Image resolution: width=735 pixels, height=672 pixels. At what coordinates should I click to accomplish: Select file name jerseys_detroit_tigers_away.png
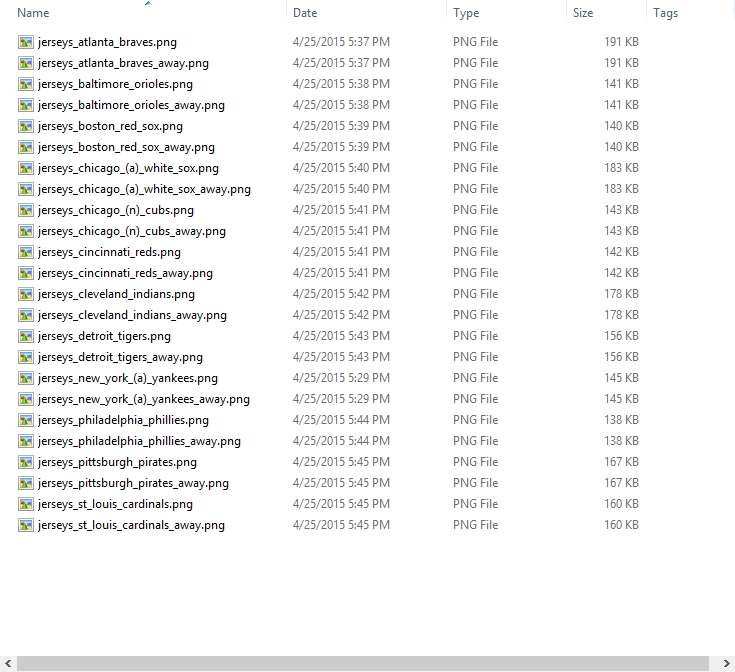tap(120, 357)
